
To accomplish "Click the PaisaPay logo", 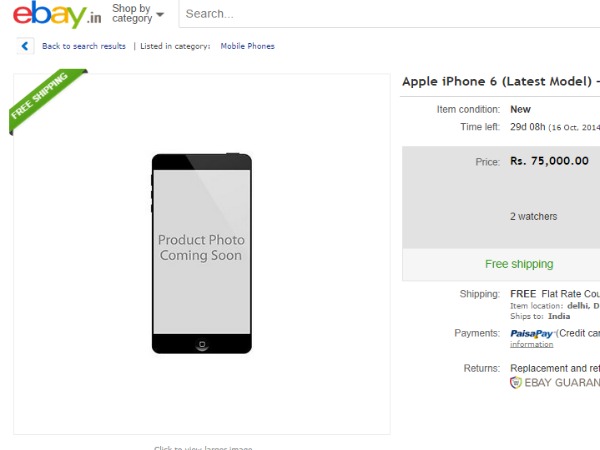I will tap(532, 333).
